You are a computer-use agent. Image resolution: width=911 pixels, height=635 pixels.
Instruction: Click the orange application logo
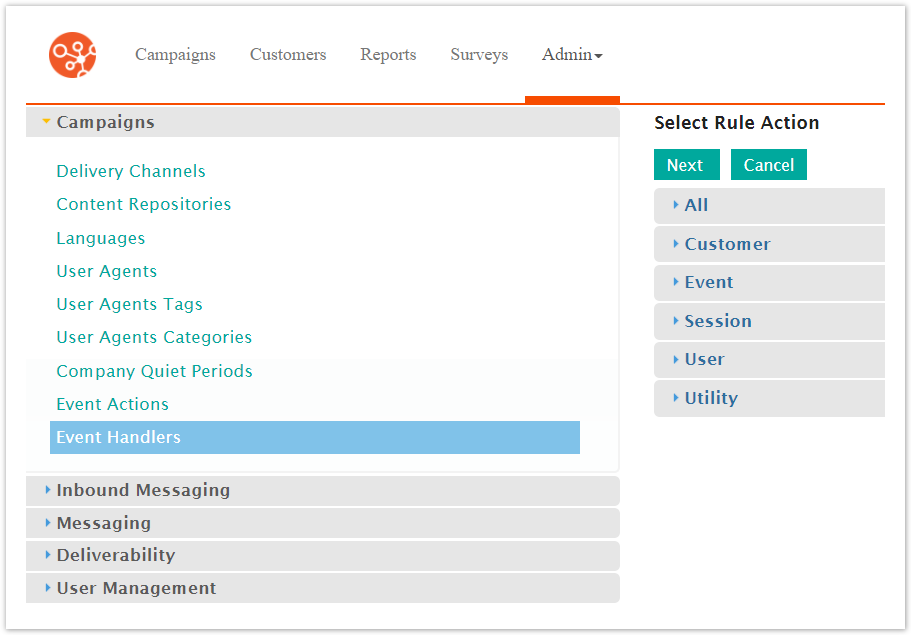(73, 55)
